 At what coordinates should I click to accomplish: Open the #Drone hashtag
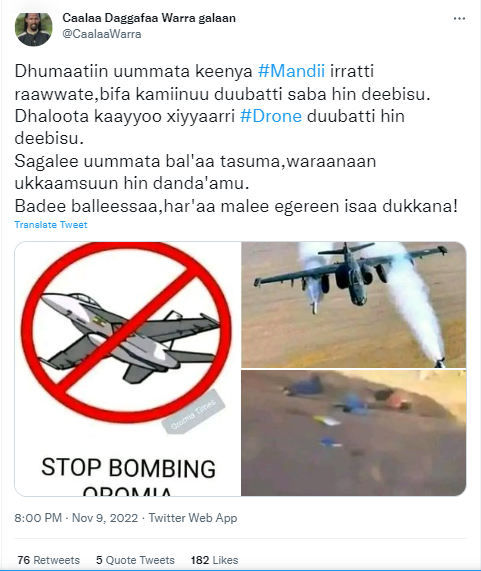(x=271, y=116)
